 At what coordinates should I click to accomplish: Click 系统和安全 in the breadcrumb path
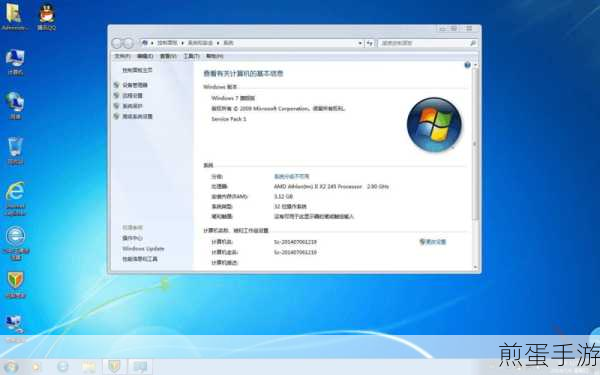[x=200, y=43]
